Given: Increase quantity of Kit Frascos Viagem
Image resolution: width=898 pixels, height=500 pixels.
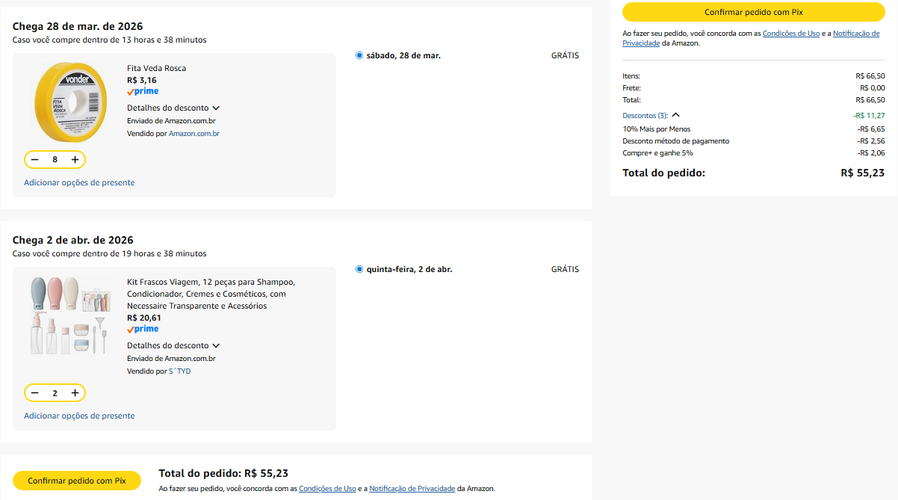Looking at the screenshot, I should 75,393.
